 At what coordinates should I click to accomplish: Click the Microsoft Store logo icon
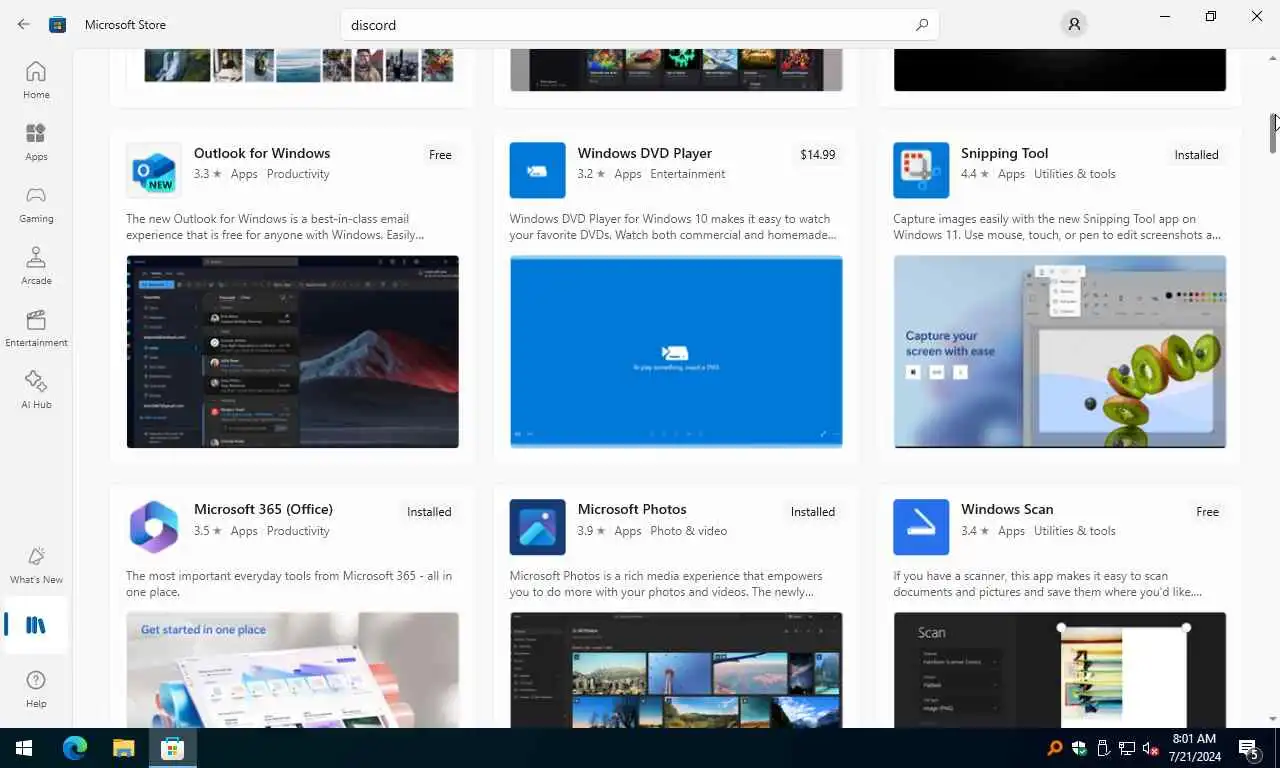pos(58,24)
